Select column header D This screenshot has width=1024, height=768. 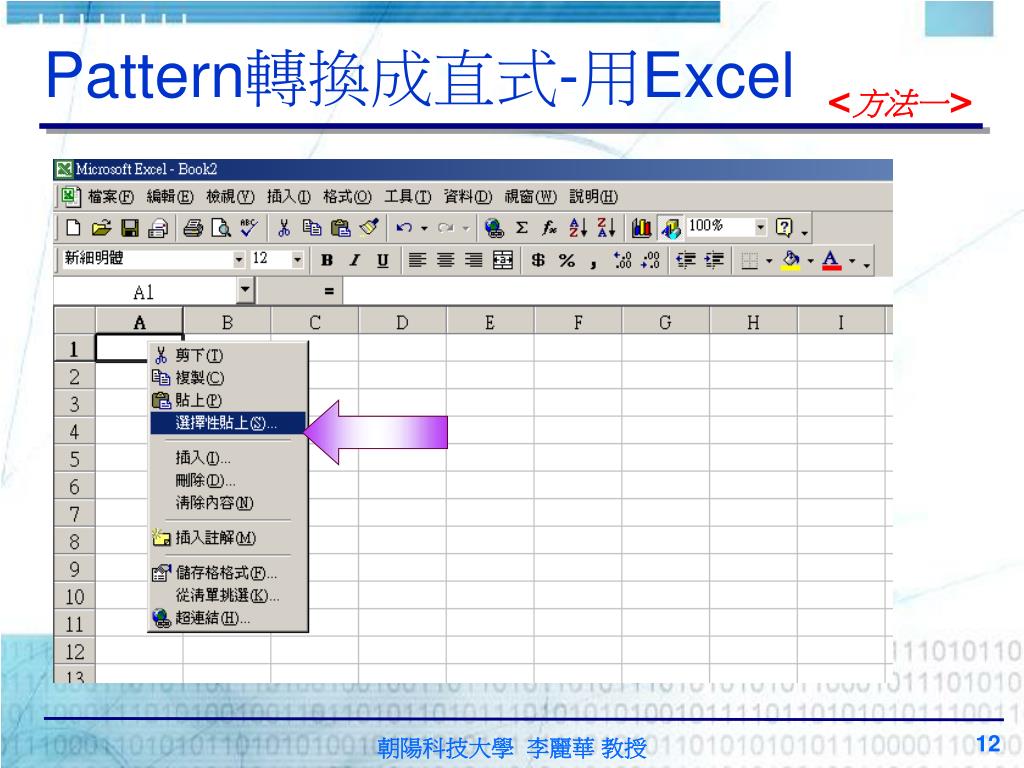[x=402, y=322]
